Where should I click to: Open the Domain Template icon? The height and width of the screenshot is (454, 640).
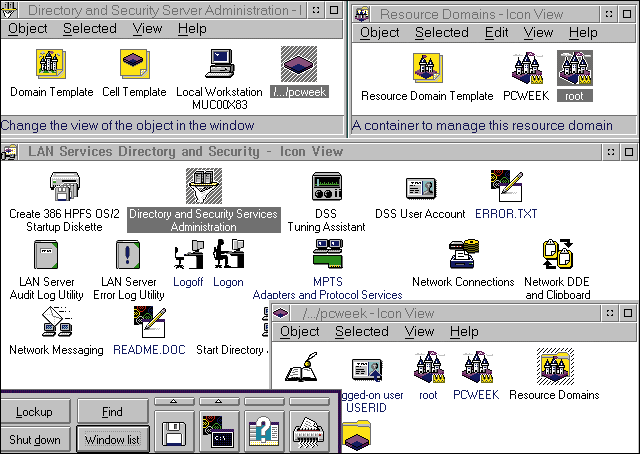click(51, 64)
